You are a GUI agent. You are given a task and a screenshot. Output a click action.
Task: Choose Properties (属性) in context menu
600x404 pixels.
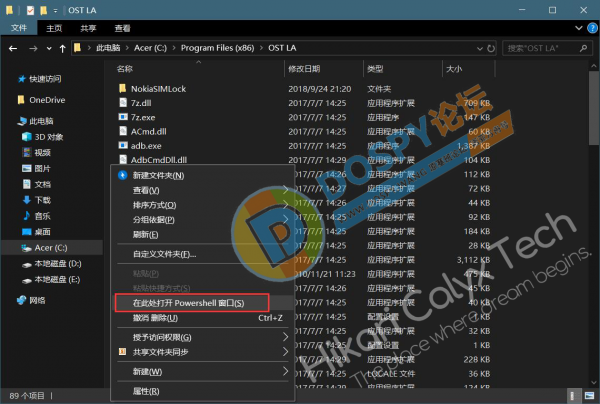(203, 391)
